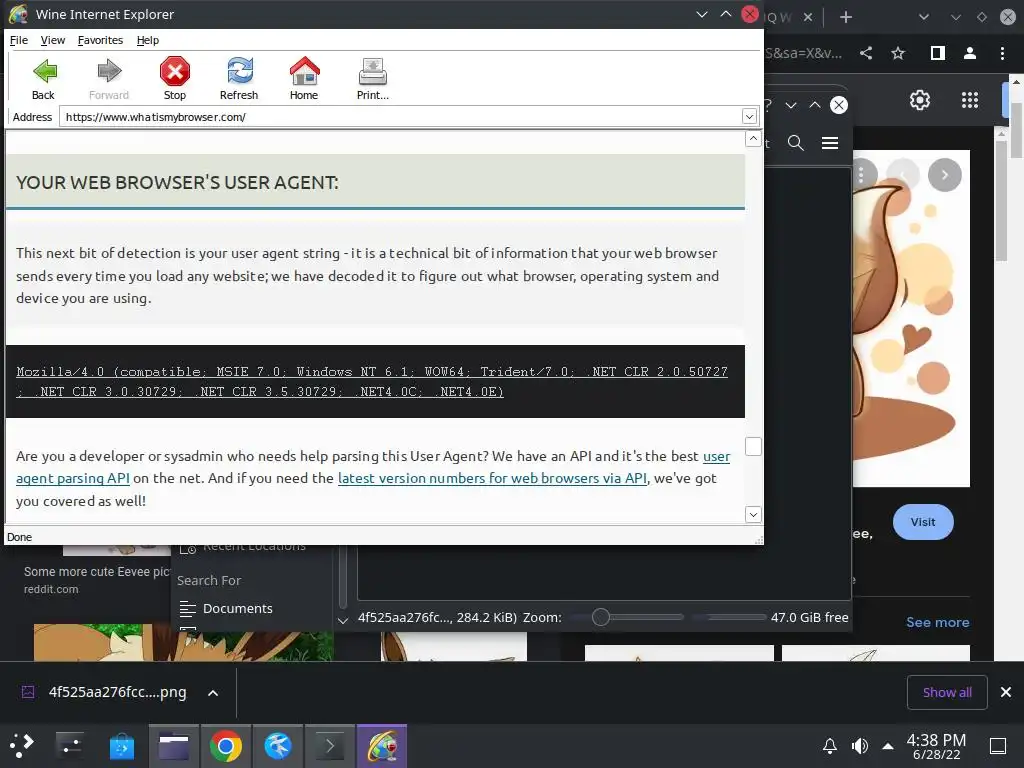Open the volume control
The height and width of the screenshot is (768, 1024).
(x=859, y=746)
